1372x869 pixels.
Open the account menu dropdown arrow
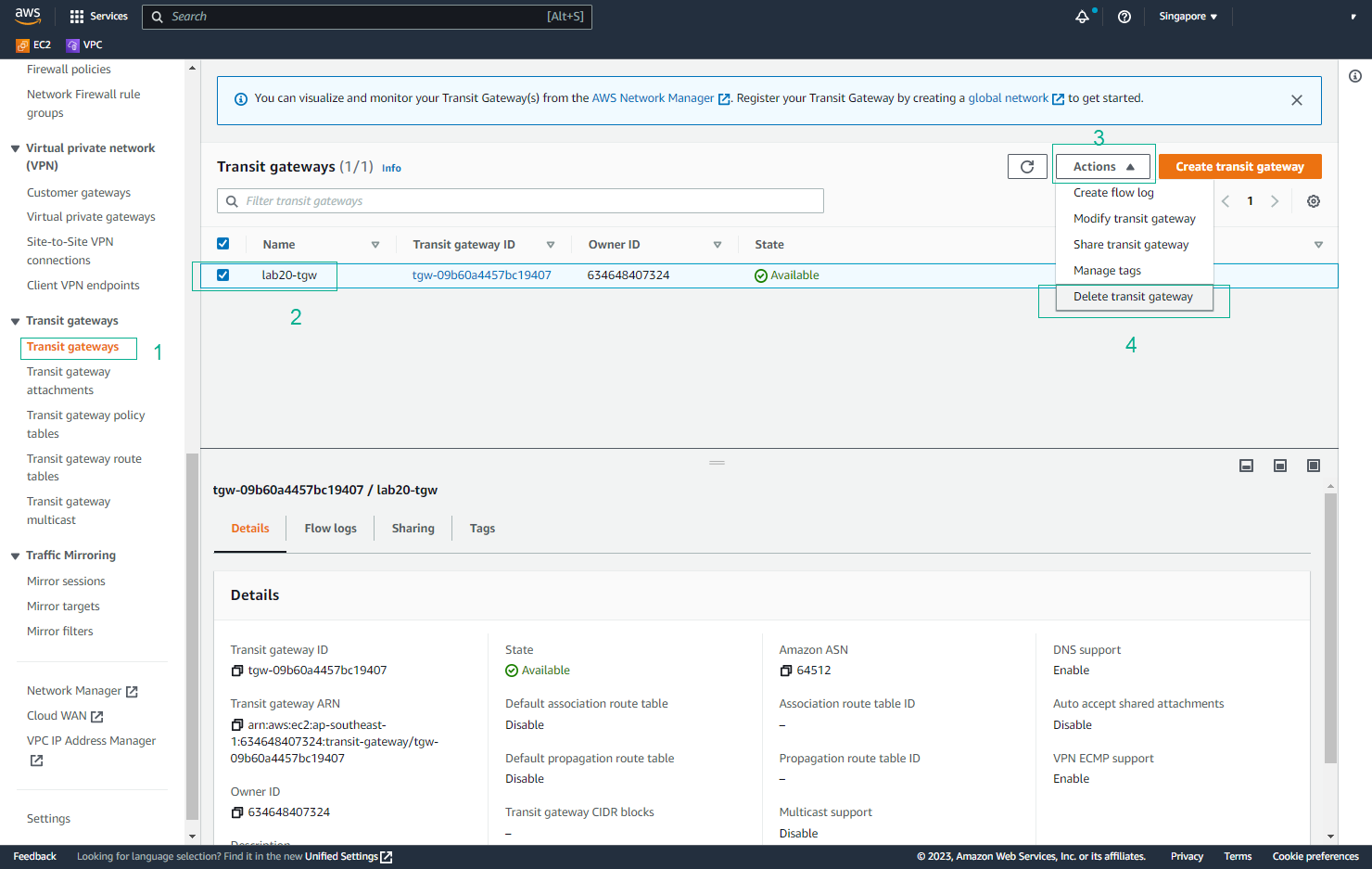coord(1353,17)
